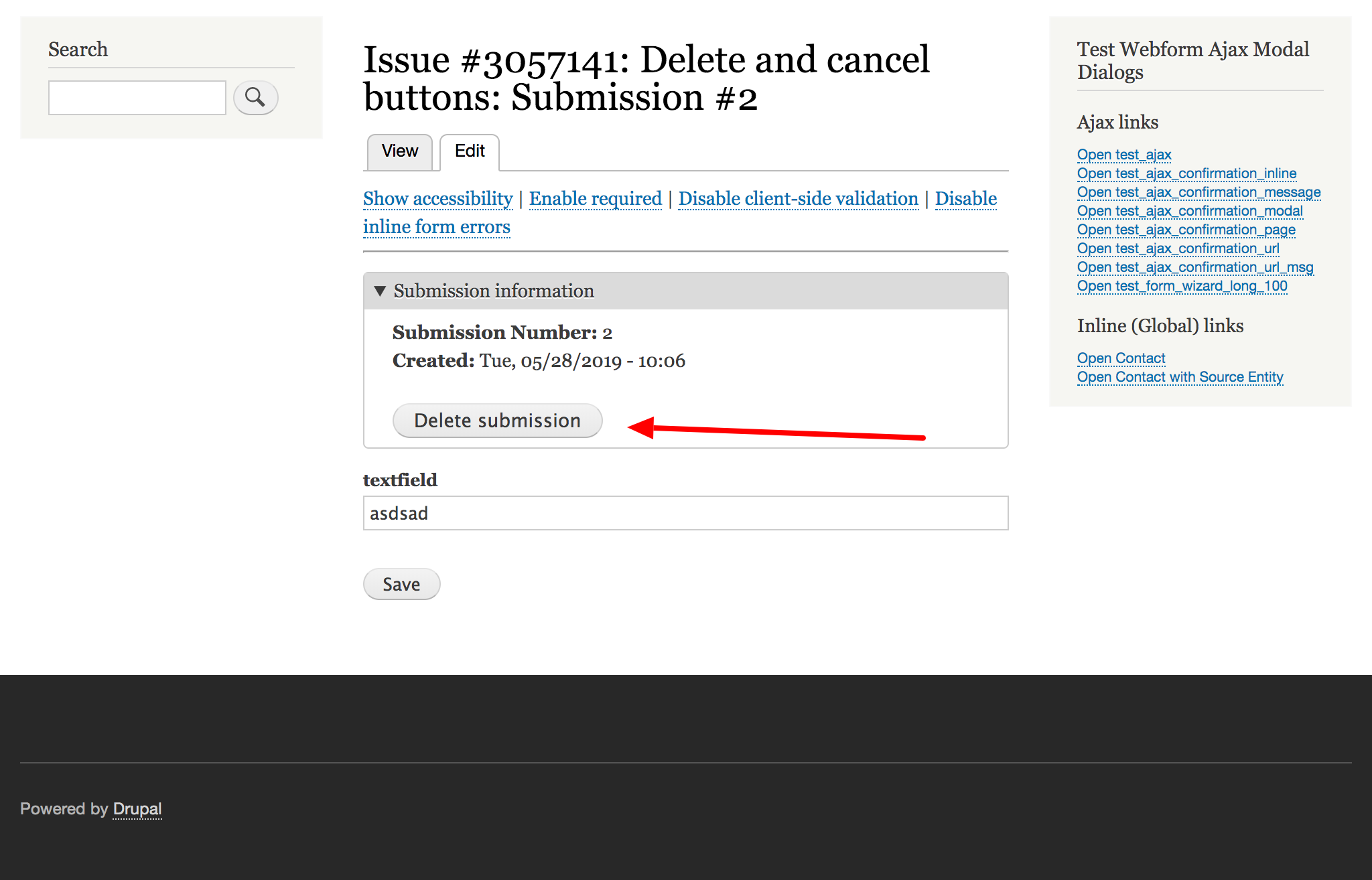Click the Enable required link
The width and height of the screenshot is (1372, 880).
click(x=595, y=199)
